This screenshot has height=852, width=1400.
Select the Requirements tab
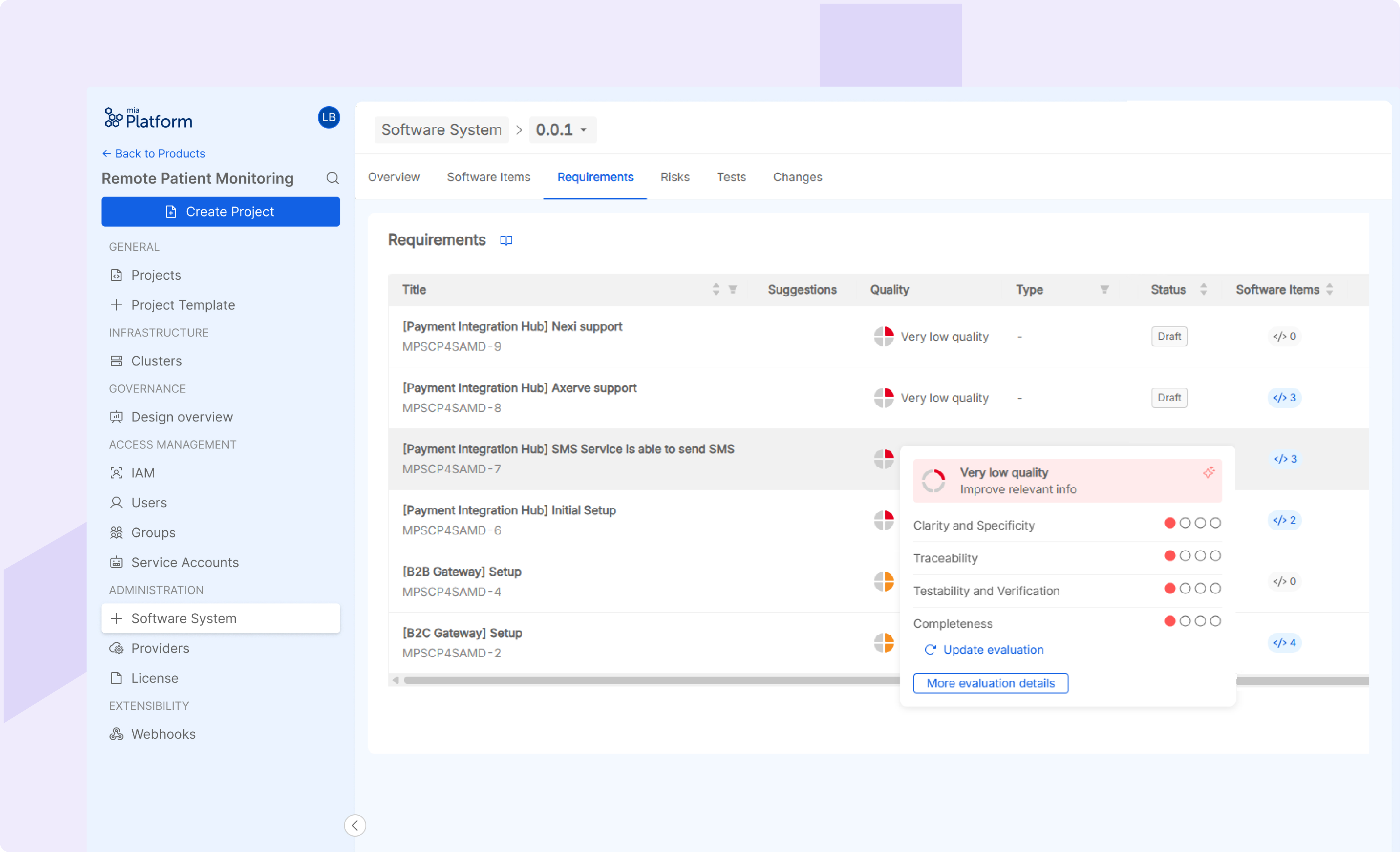(595, 177)
